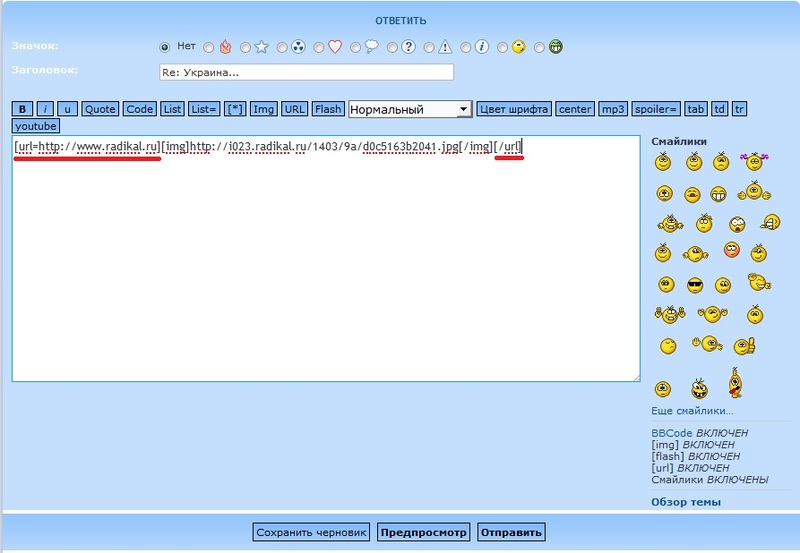Click the Img tag button
The image size is (800, 553).
click(x=264, y=109)
